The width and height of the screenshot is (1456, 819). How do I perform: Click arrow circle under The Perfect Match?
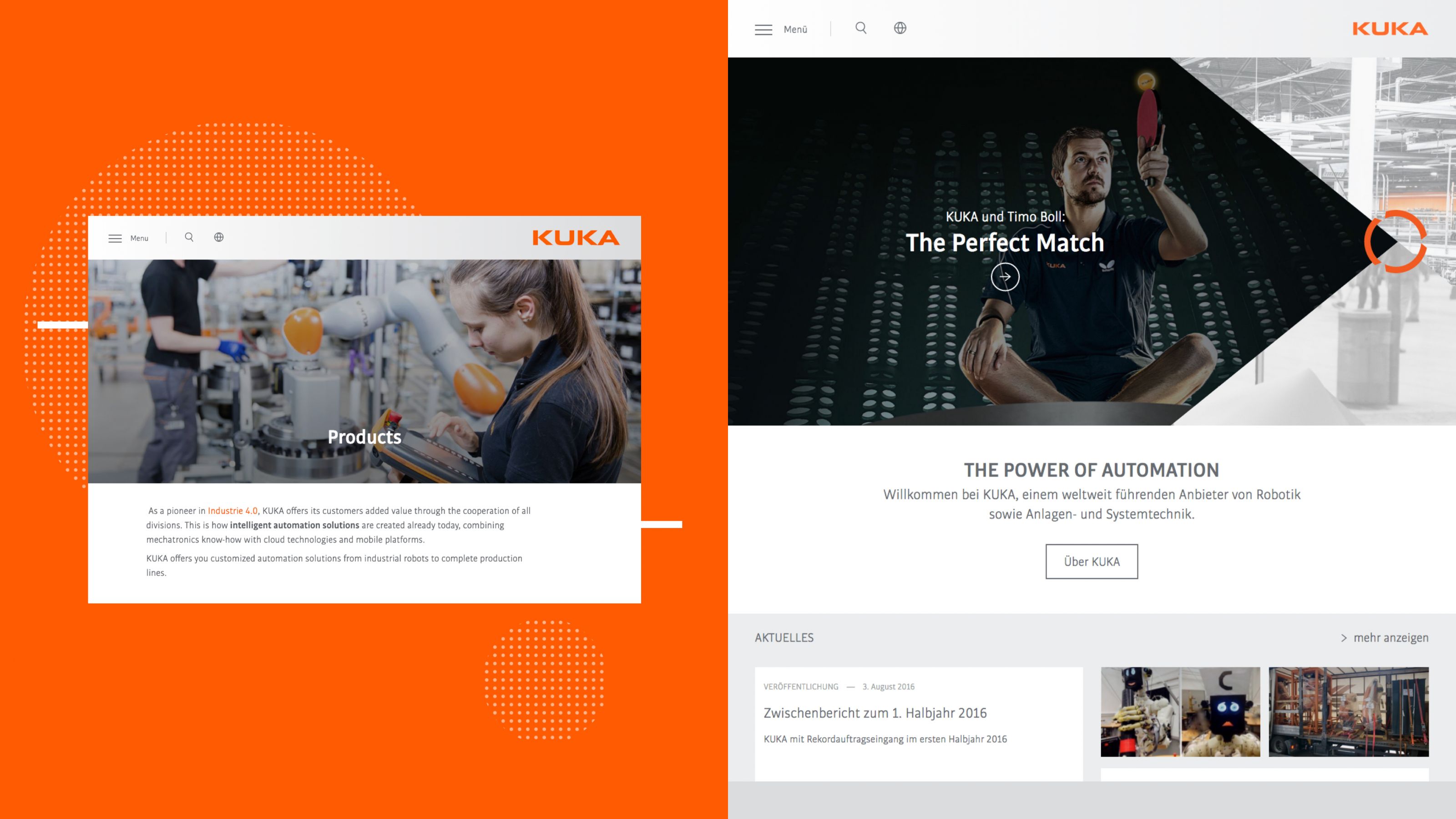pos(1005,277)
